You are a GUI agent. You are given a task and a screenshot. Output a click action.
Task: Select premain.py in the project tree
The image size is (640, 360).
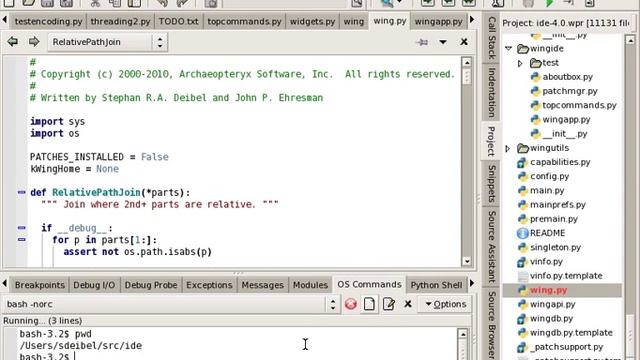[553, 219]
